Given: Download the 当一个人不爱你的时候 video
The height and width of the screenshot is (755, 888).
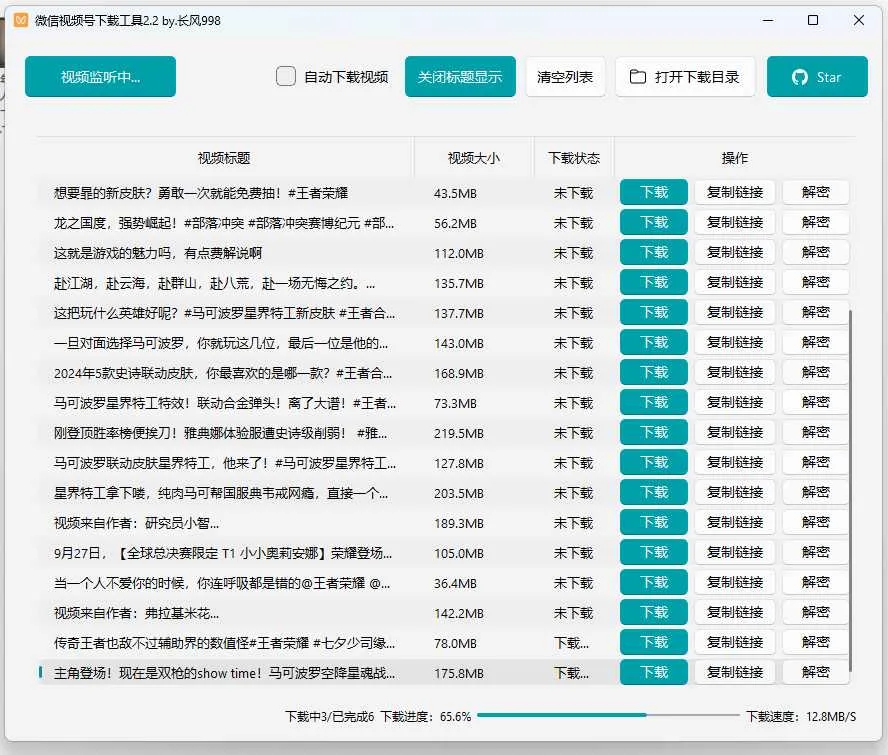Looking at the screenshot, I should 654,583.
